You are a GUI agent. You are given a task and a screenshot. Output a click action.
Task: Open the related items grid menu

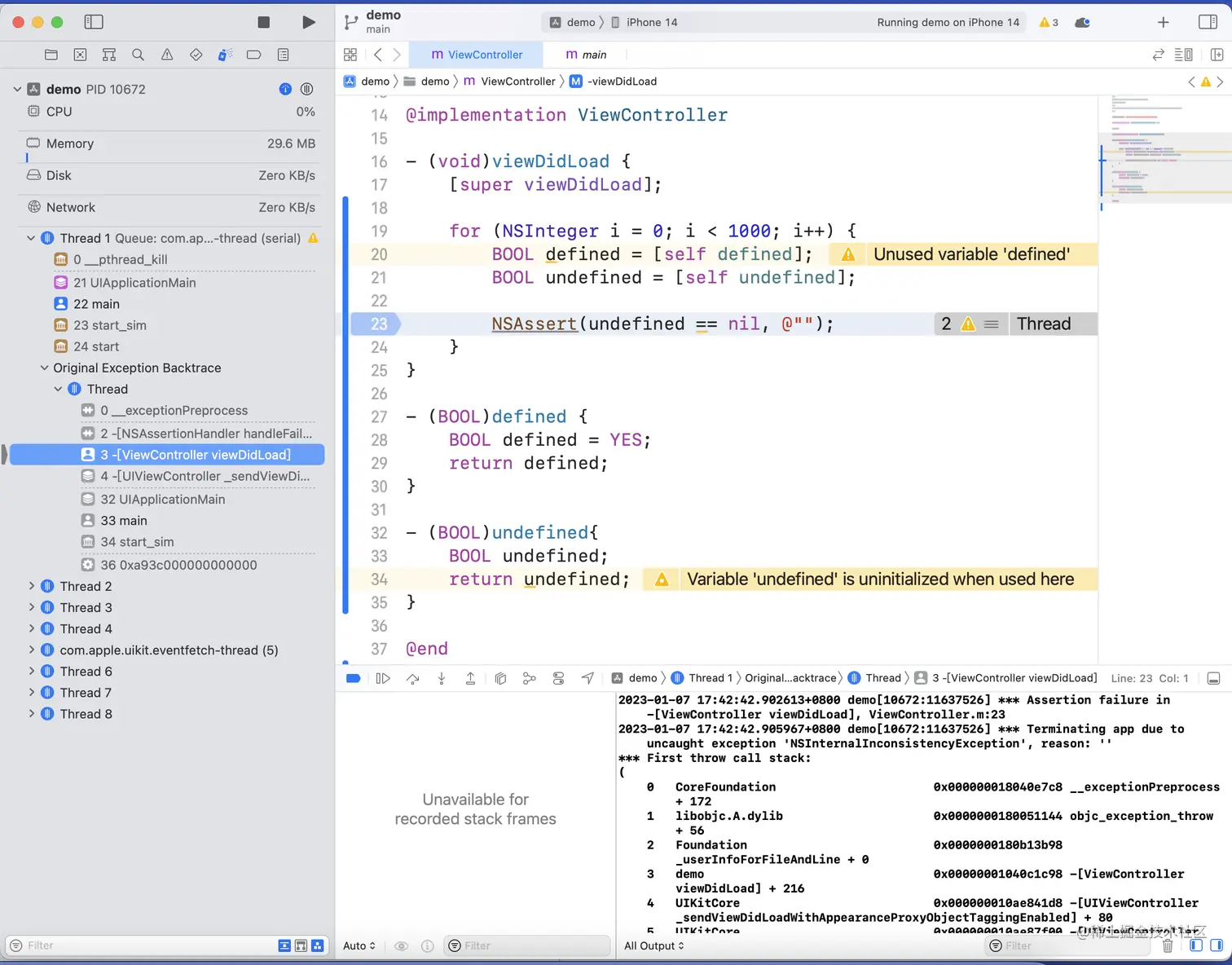click(x=350, y=55)
